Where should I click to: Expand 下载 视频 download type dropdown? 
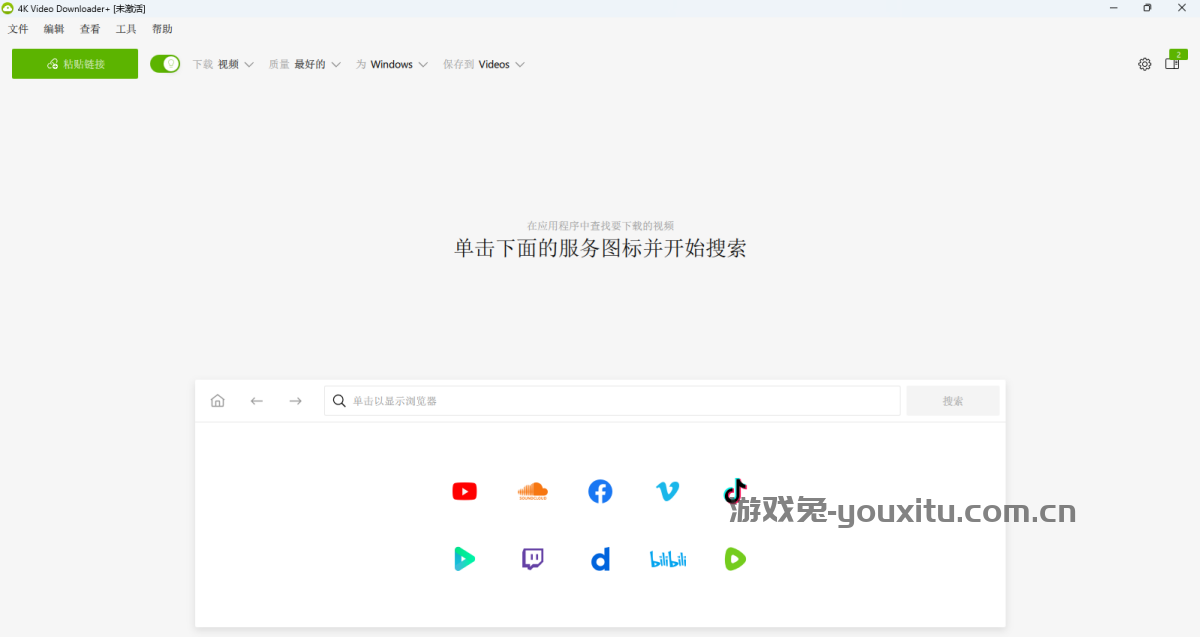tap(223, 64)
